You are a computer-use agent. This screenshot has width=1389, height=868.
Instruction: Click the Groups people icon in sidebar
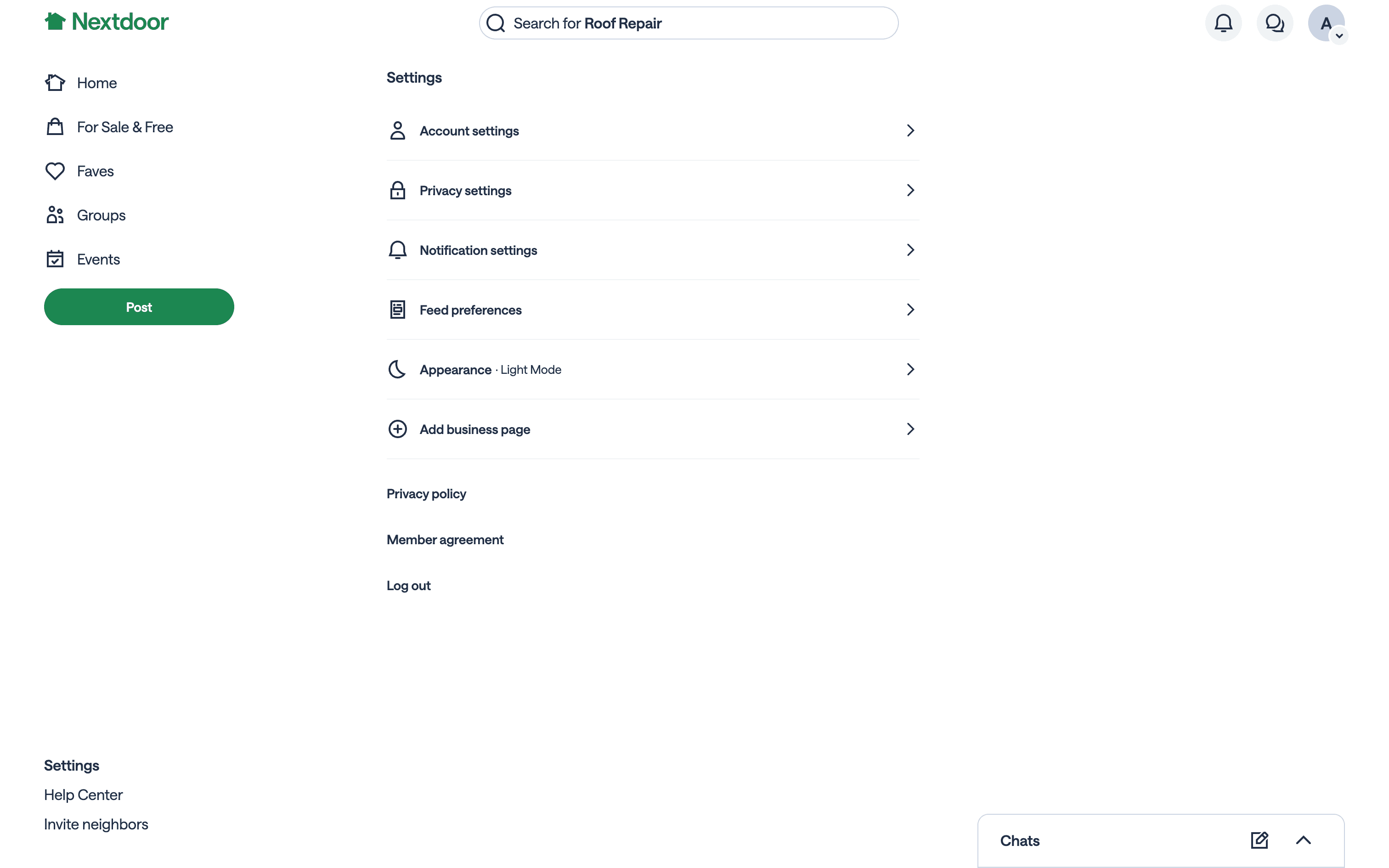(x=55, y=215)
